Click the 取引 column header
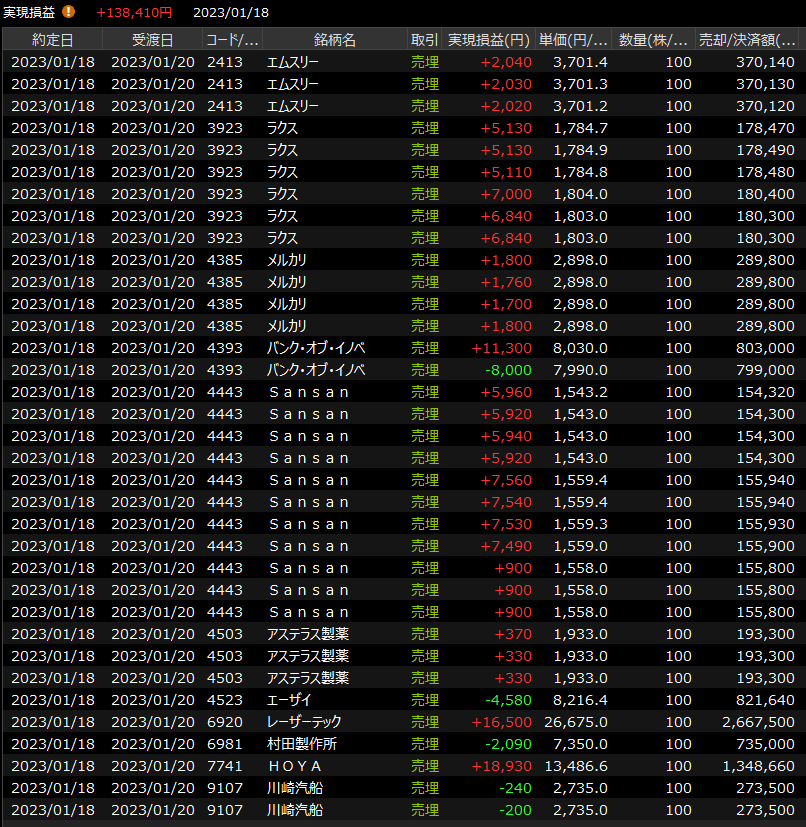 424,40
